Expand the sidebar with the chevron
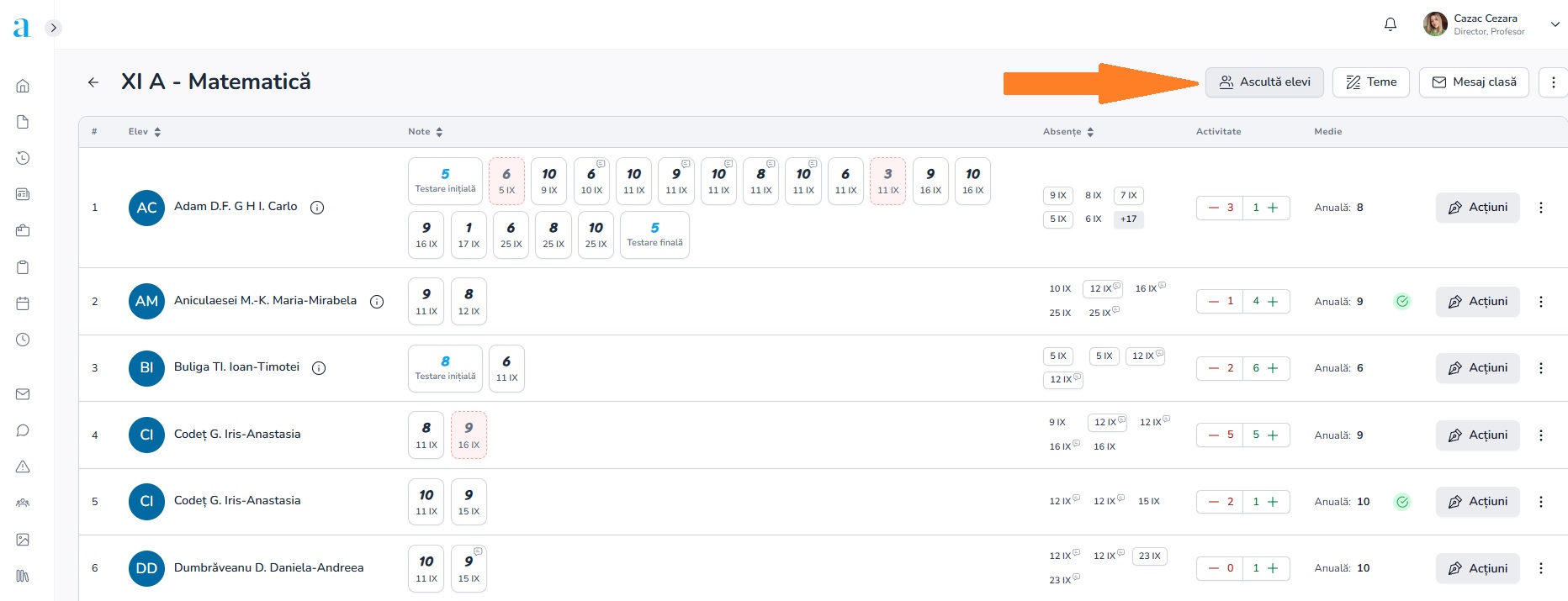Screen dimensions: 1568x601 coord(53,28)
